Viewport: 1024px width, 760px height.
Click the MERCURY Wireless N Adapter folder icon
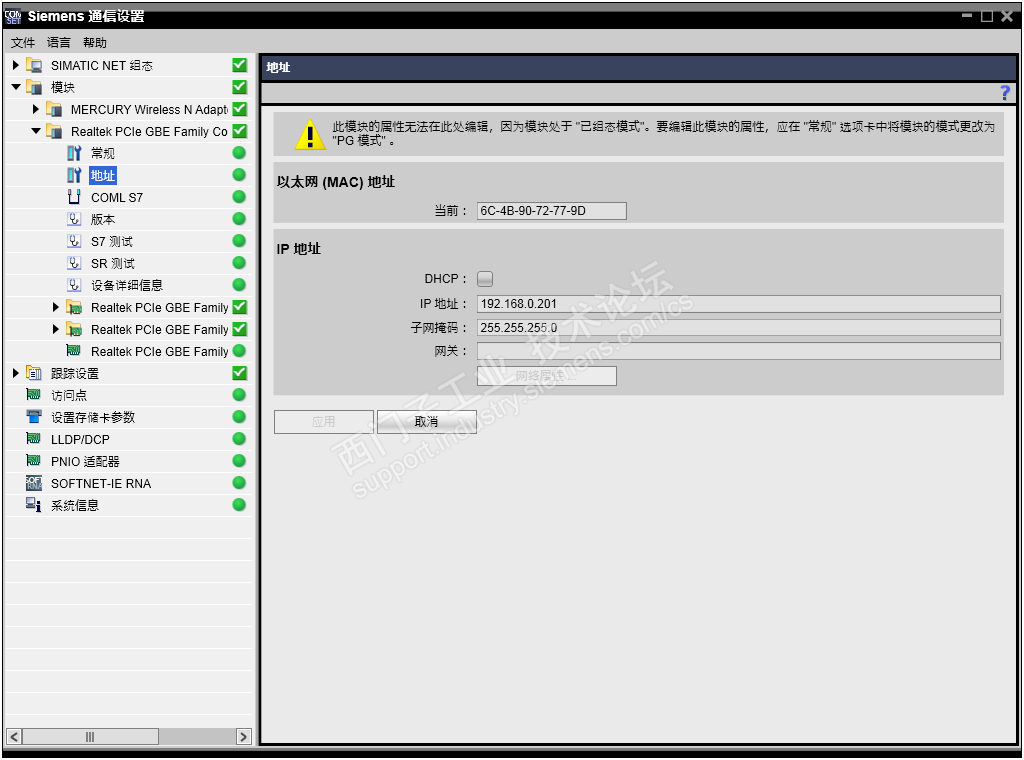(x=54, y=110)
